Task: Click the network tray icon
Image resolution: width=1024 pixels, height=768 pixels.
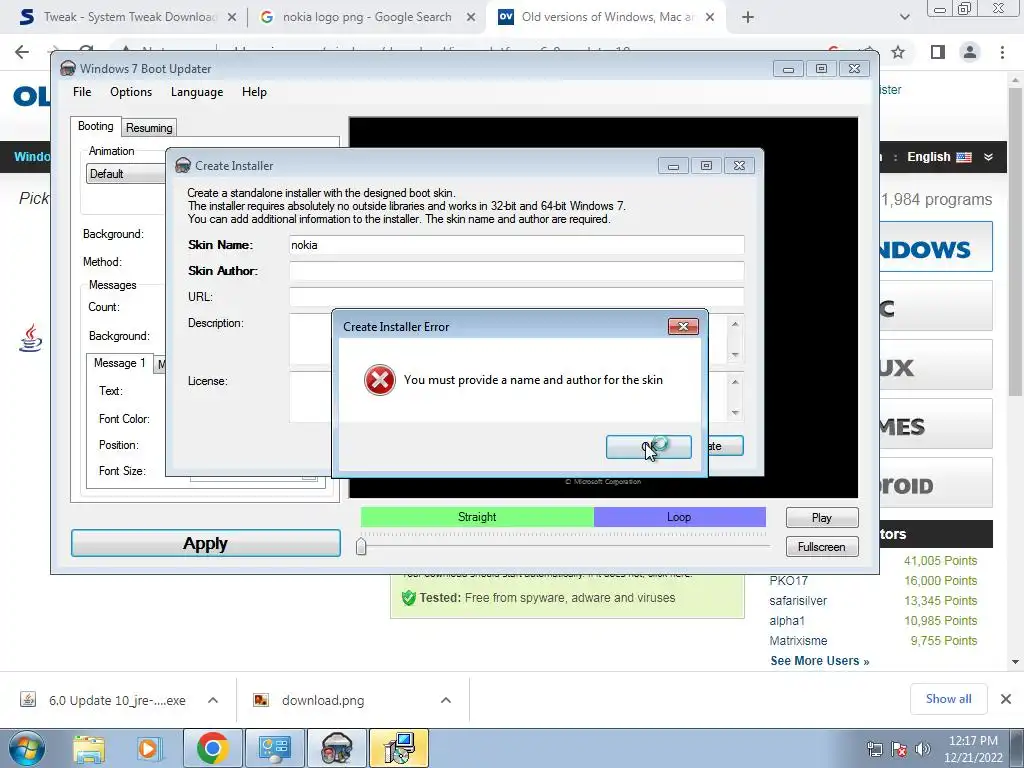Action: pos(874,749)
